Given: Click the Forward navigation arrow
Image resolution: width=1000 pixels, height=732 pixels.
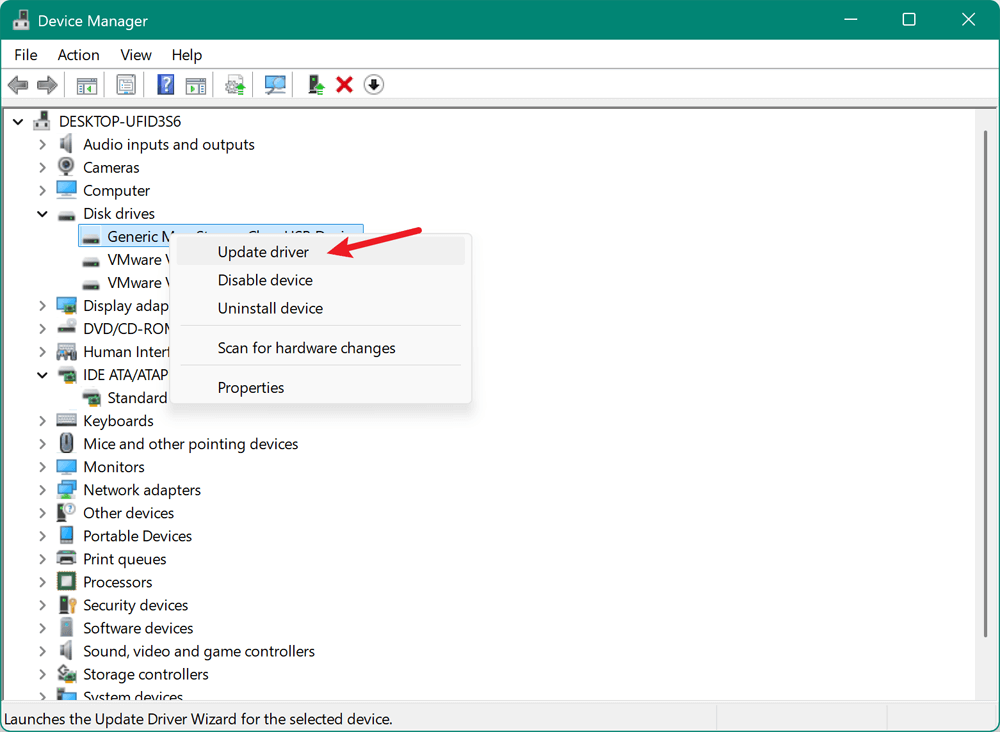Looking at the screenshot, I should (x=46, y=84).
